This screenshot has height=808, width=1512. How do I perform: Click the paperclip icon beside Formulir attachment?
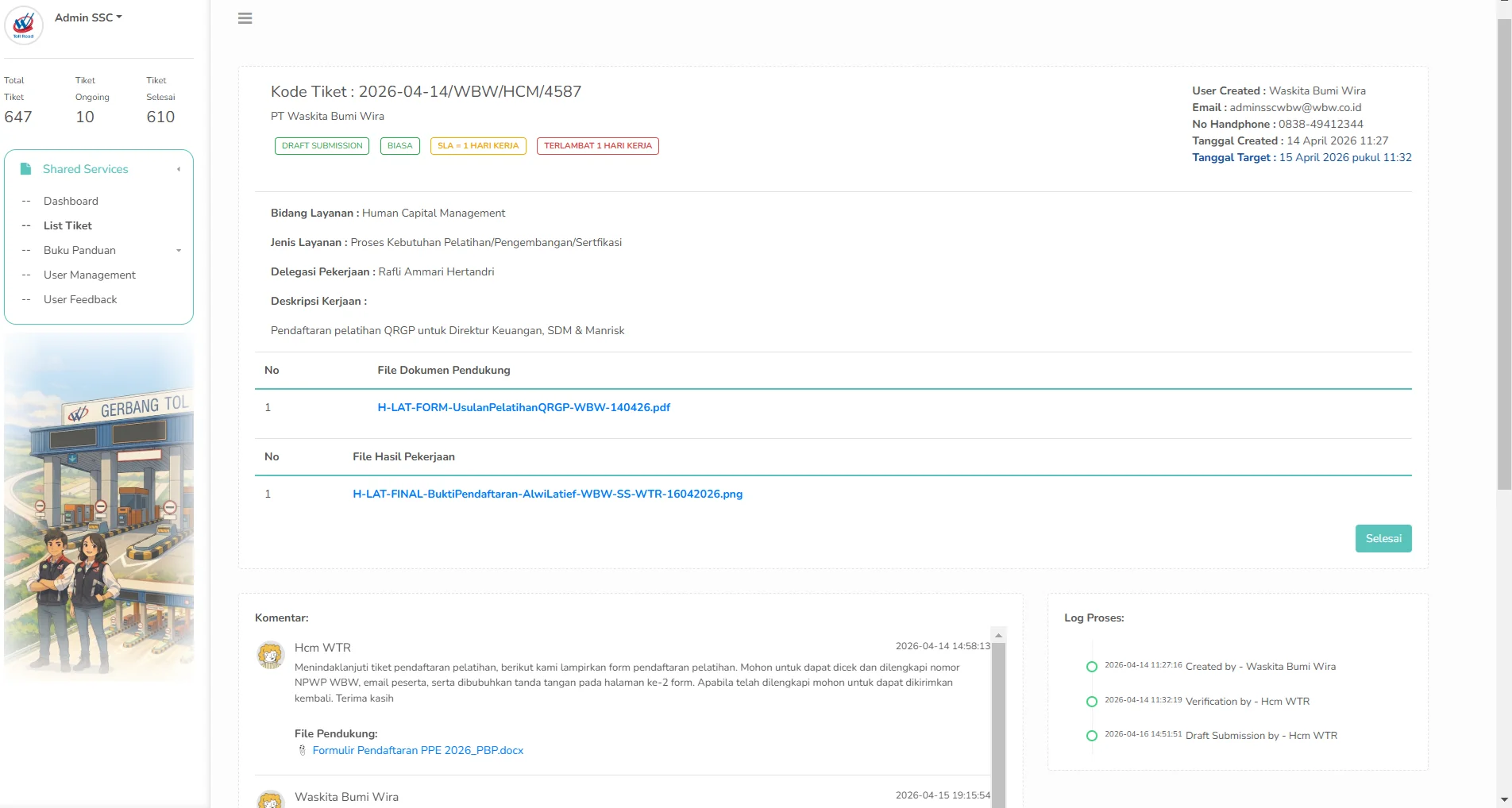pyautogui.click(x=302, y=750)
